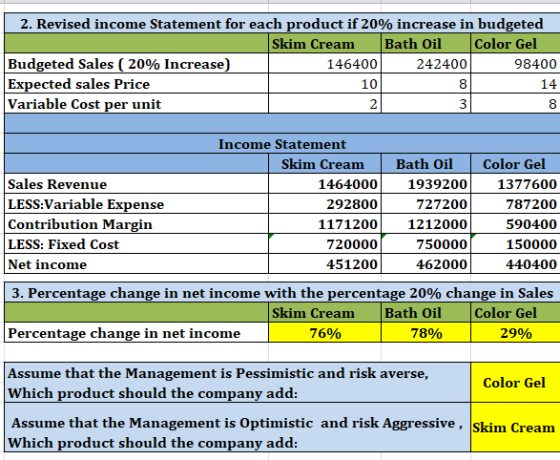Click Skim Cream header in section 3
This screenshot has height=460, width=560.
325,313
